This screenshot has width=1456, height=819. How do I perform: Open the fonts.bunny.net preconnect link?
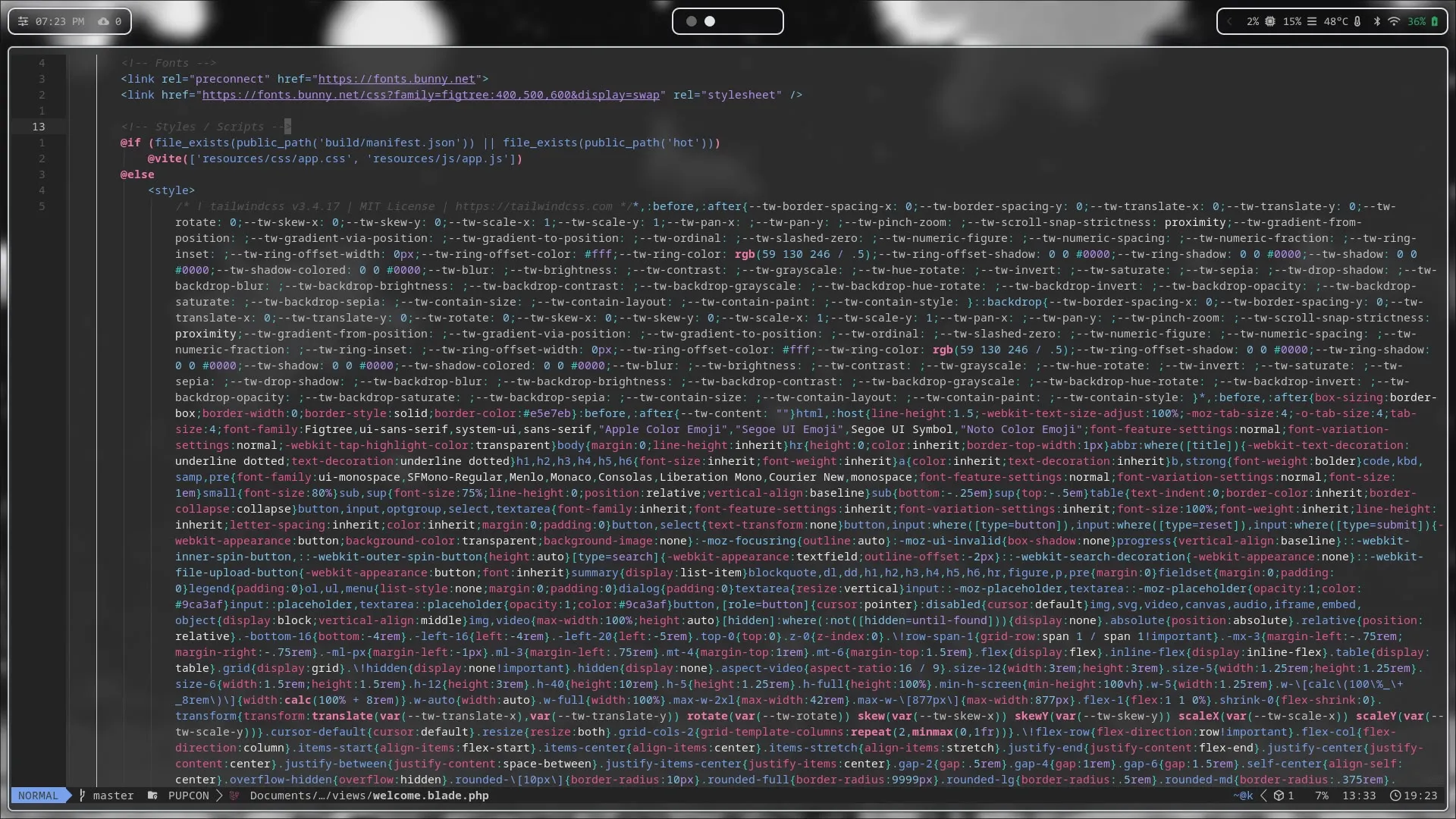point(396,79)
